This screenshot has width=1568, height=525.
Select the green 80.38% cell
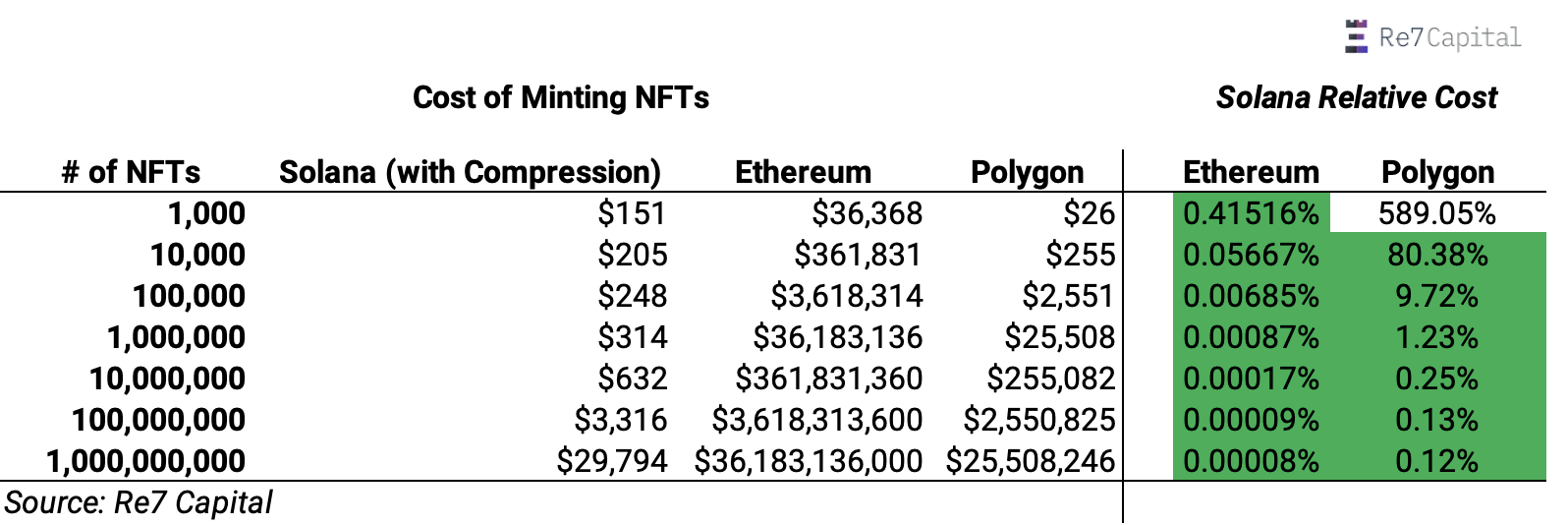pyautogui.click(x=1436, y=255)
